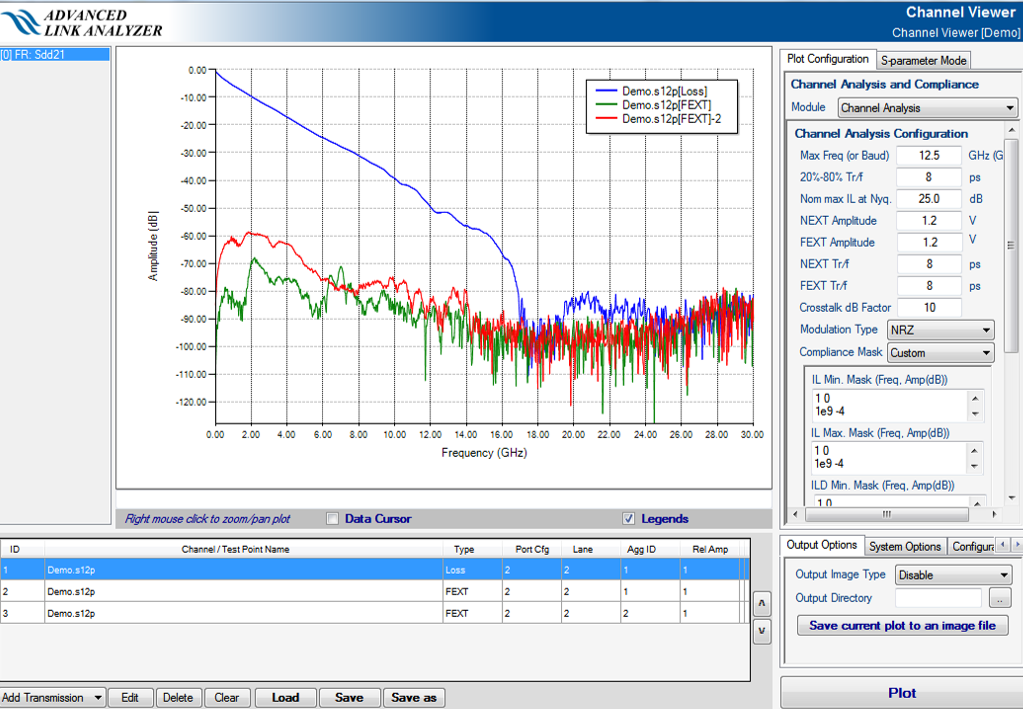Move selected channel up with caret button

761,605
